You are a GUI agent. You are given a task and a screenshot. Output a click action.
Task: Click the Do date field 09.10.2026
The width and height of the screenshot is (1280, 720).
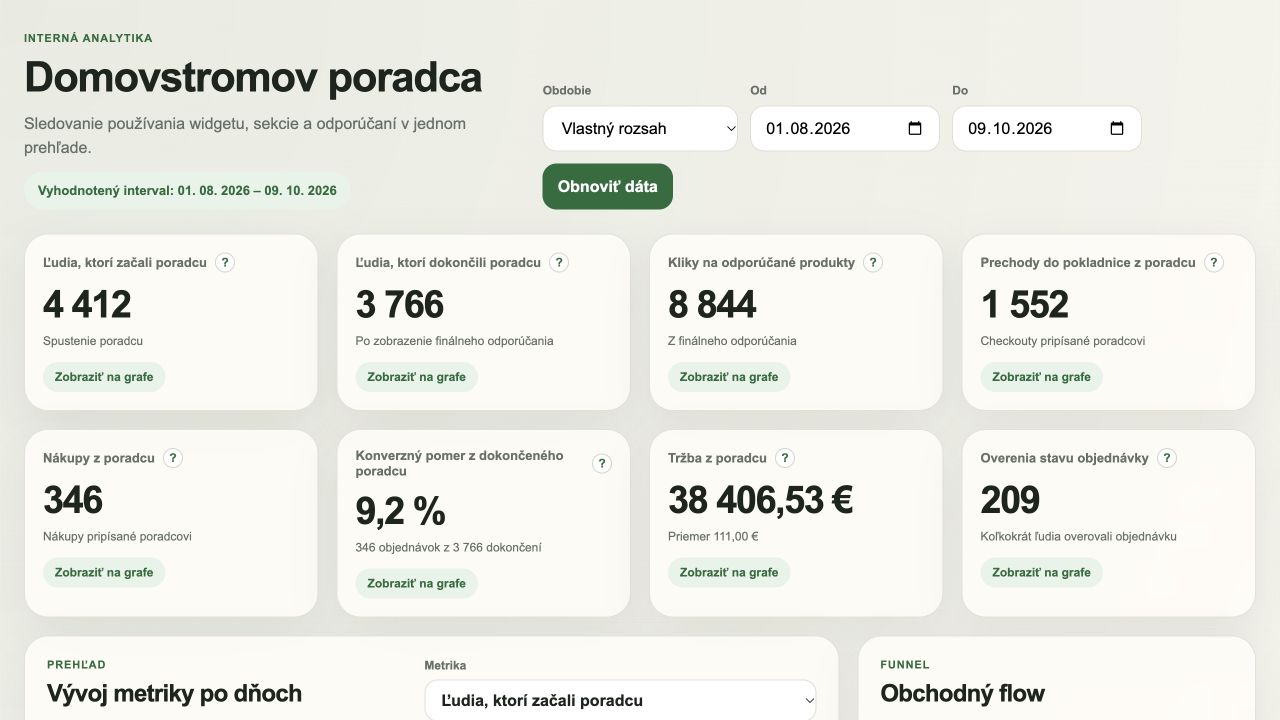coord(1047,128)
